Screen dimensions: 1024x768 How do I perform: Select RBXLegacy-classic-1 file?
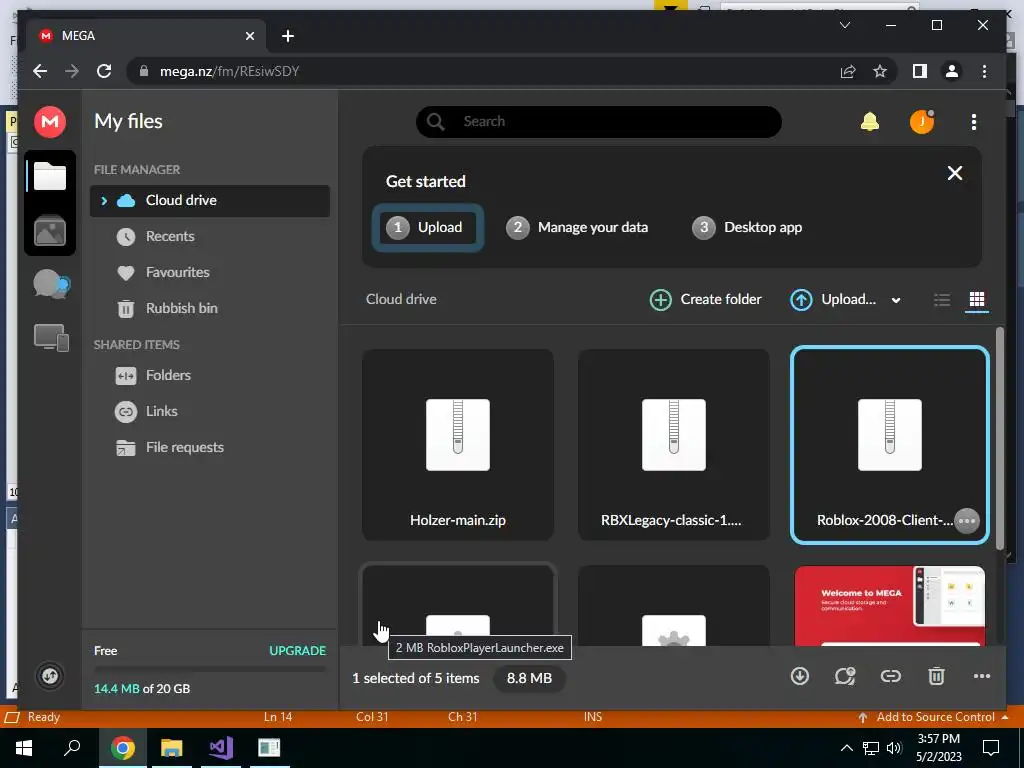(x=673, y=445)
